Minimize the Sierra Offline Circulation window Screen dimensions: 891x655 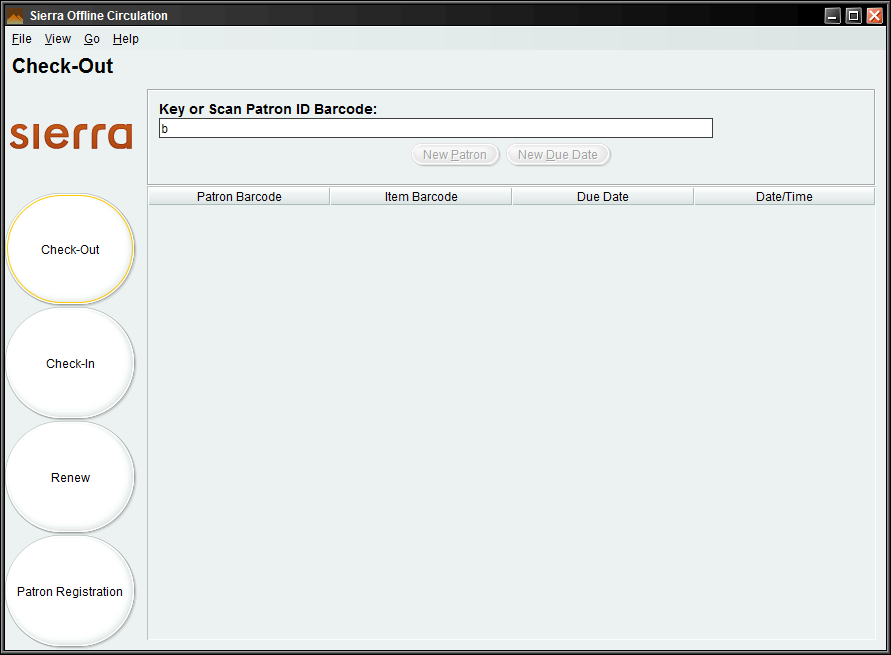832,16
